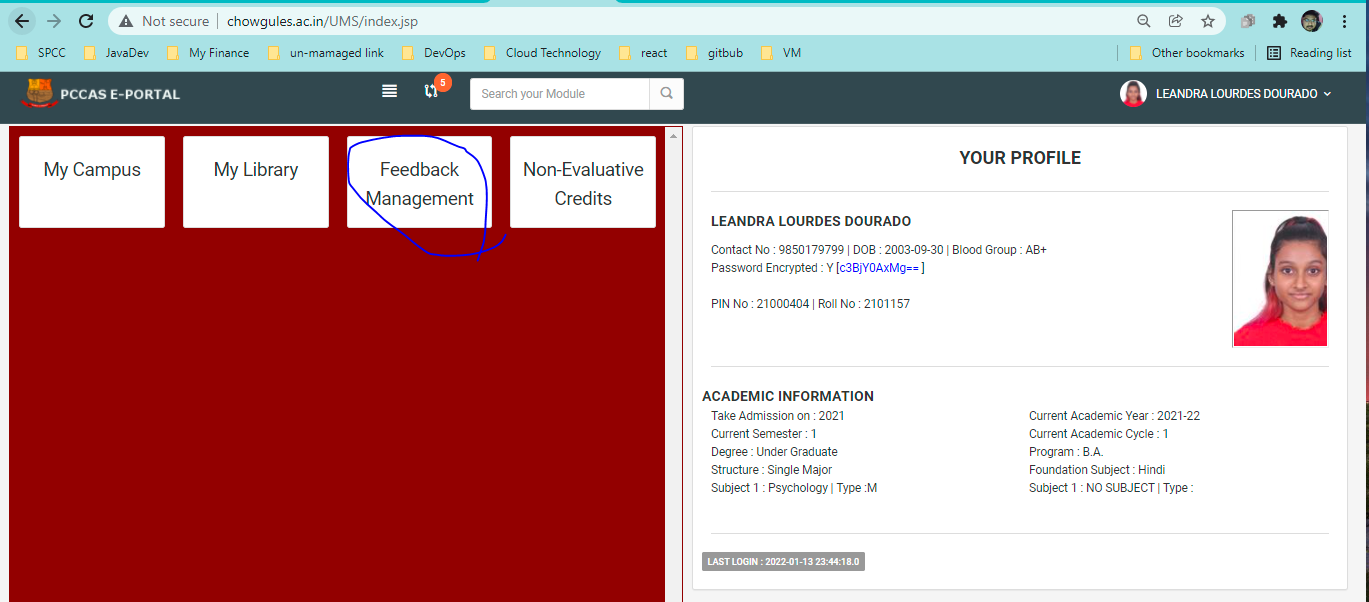Open the VM bookmark folder
The width and height of the screenshot is (1369, 602).
tap(782, 53)
